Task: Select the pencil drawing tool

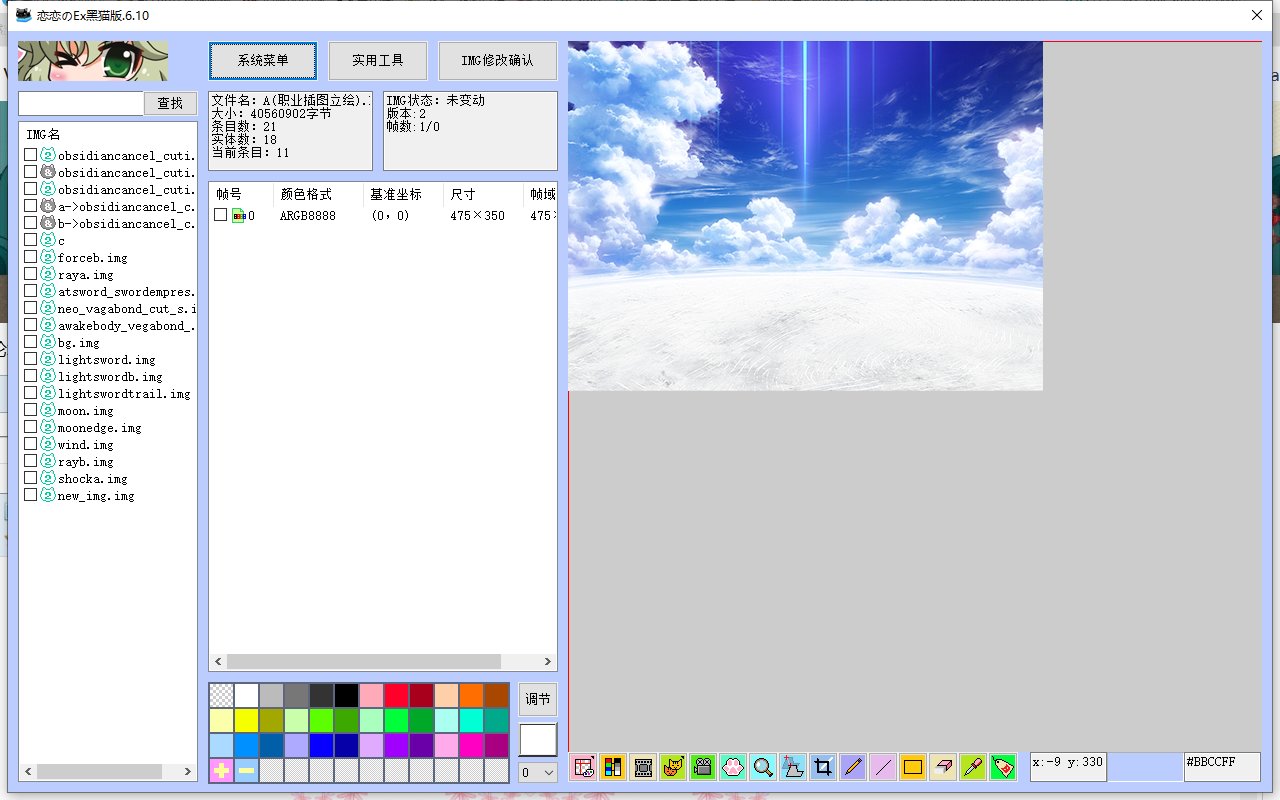Action: 853,767
